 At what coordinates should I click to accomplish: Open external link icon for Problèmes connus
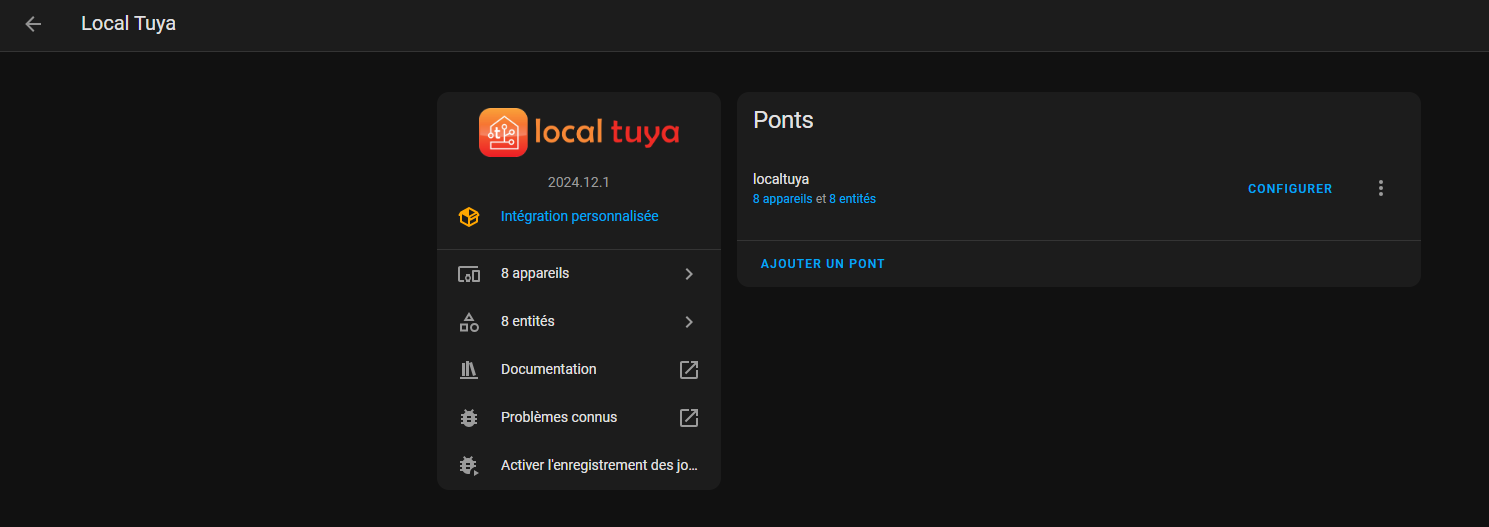coord(688,418)
